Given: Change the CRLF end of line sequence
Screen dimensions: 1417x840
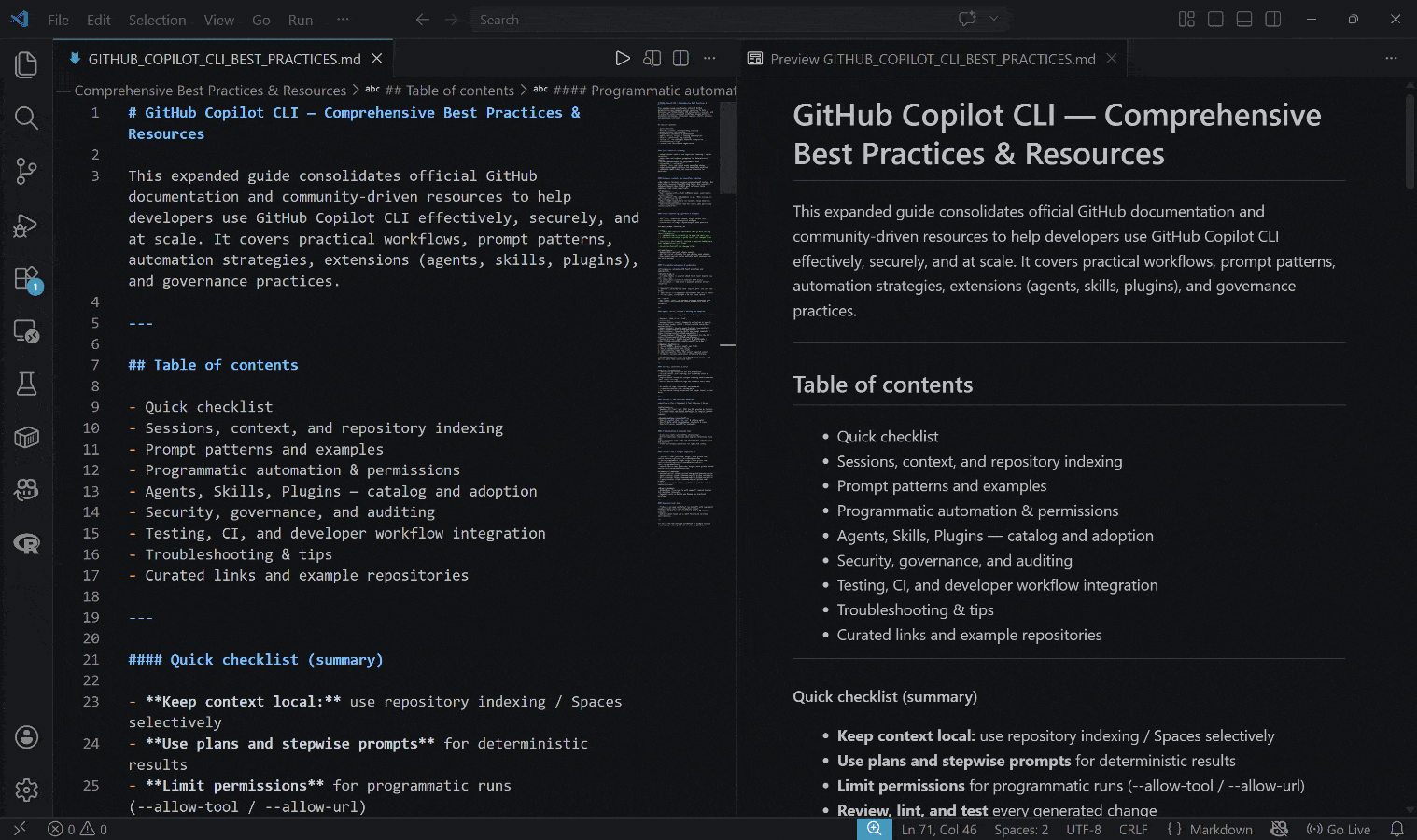Looking at the screenshot, I should coord(1133,829).
